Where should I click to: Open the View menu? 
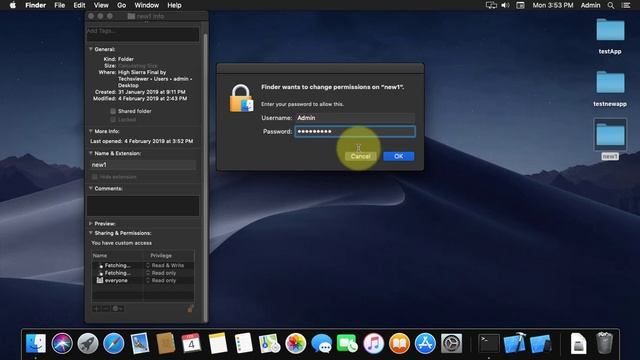[x=101, y=5]
